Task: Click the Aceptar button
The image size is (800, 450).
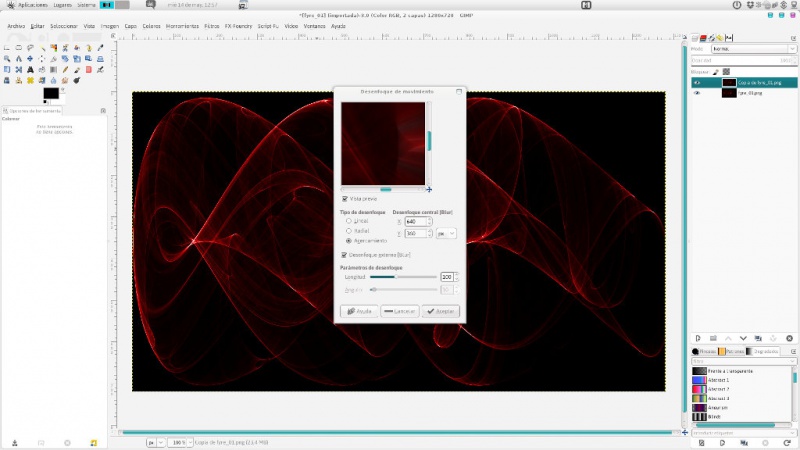Action: [441, 311]
